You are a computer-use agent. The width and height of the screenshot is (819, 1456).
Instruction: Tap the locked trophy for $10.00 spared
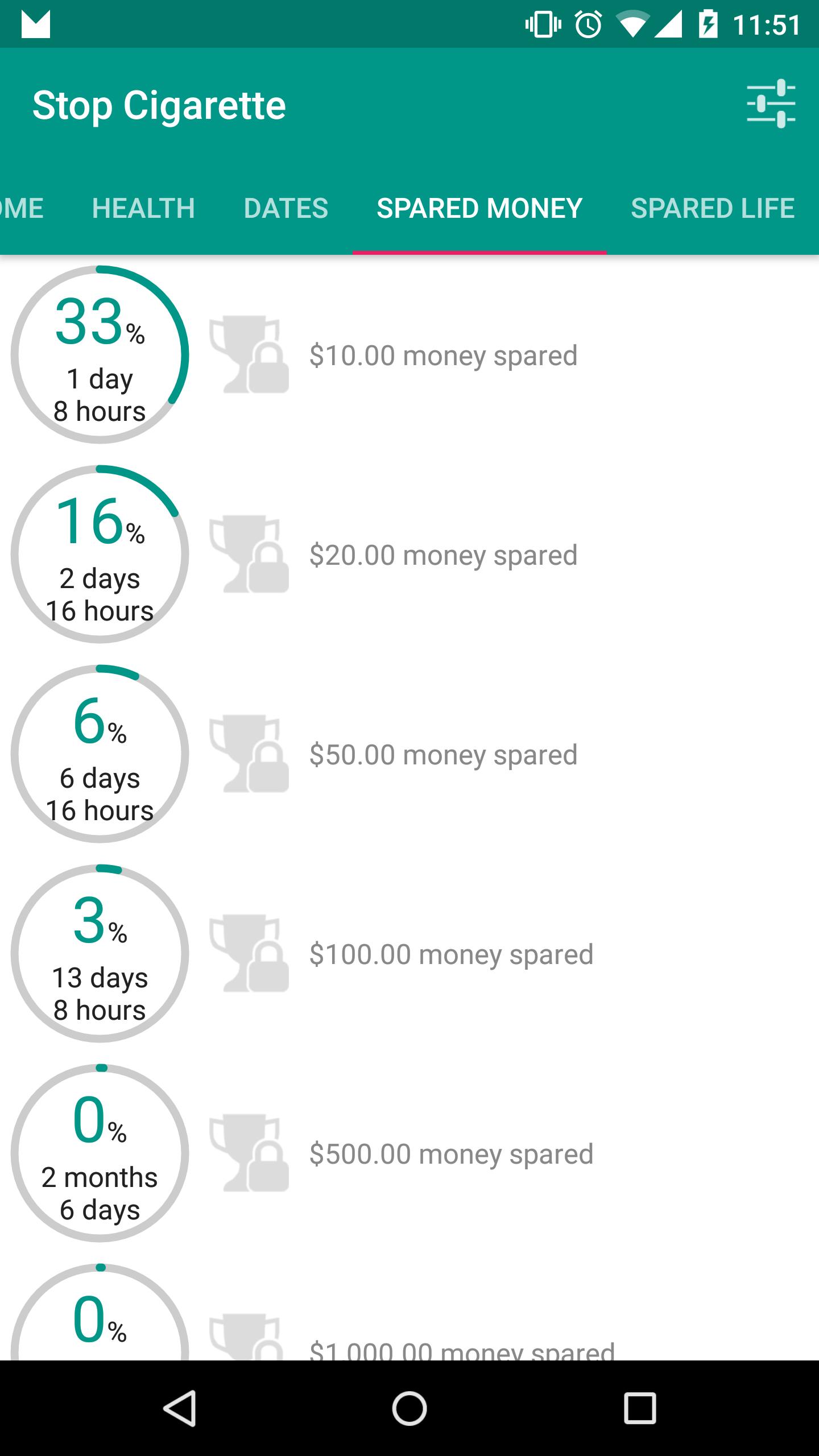(249, 355)
